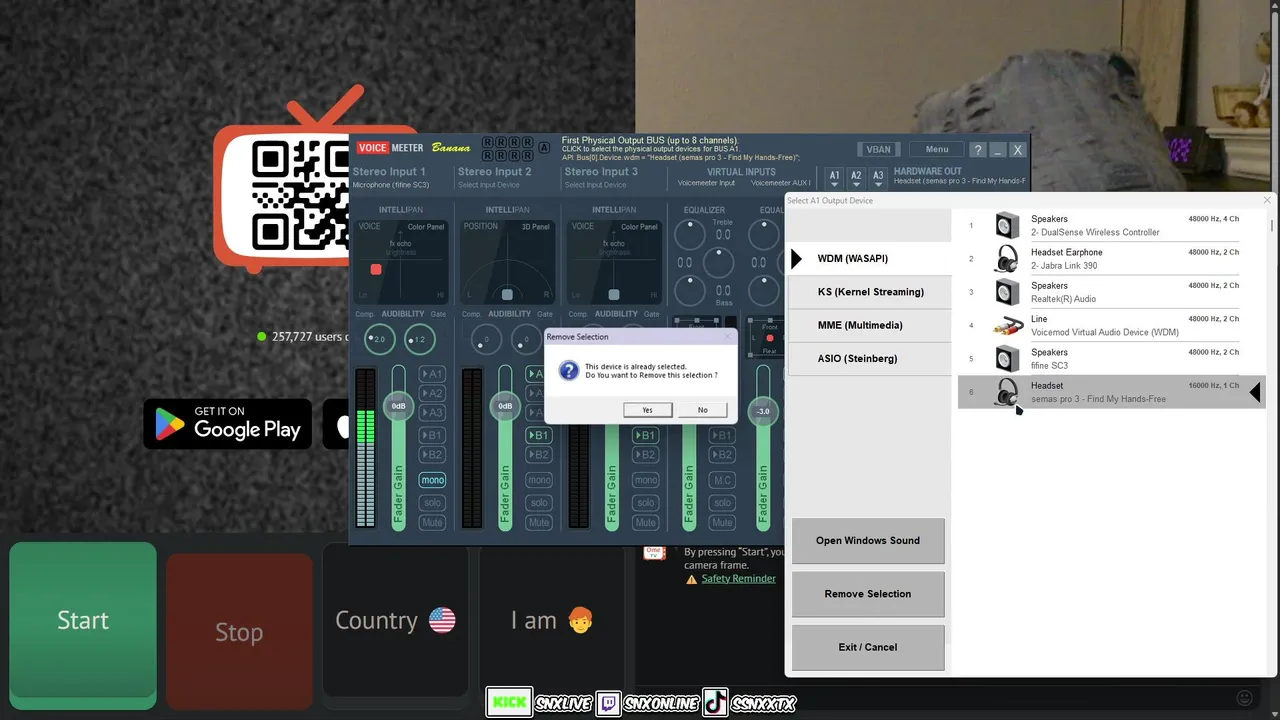Mute the Stereo Input 1 strip
The image size is (1280, 720).
(x=432, y=522)
